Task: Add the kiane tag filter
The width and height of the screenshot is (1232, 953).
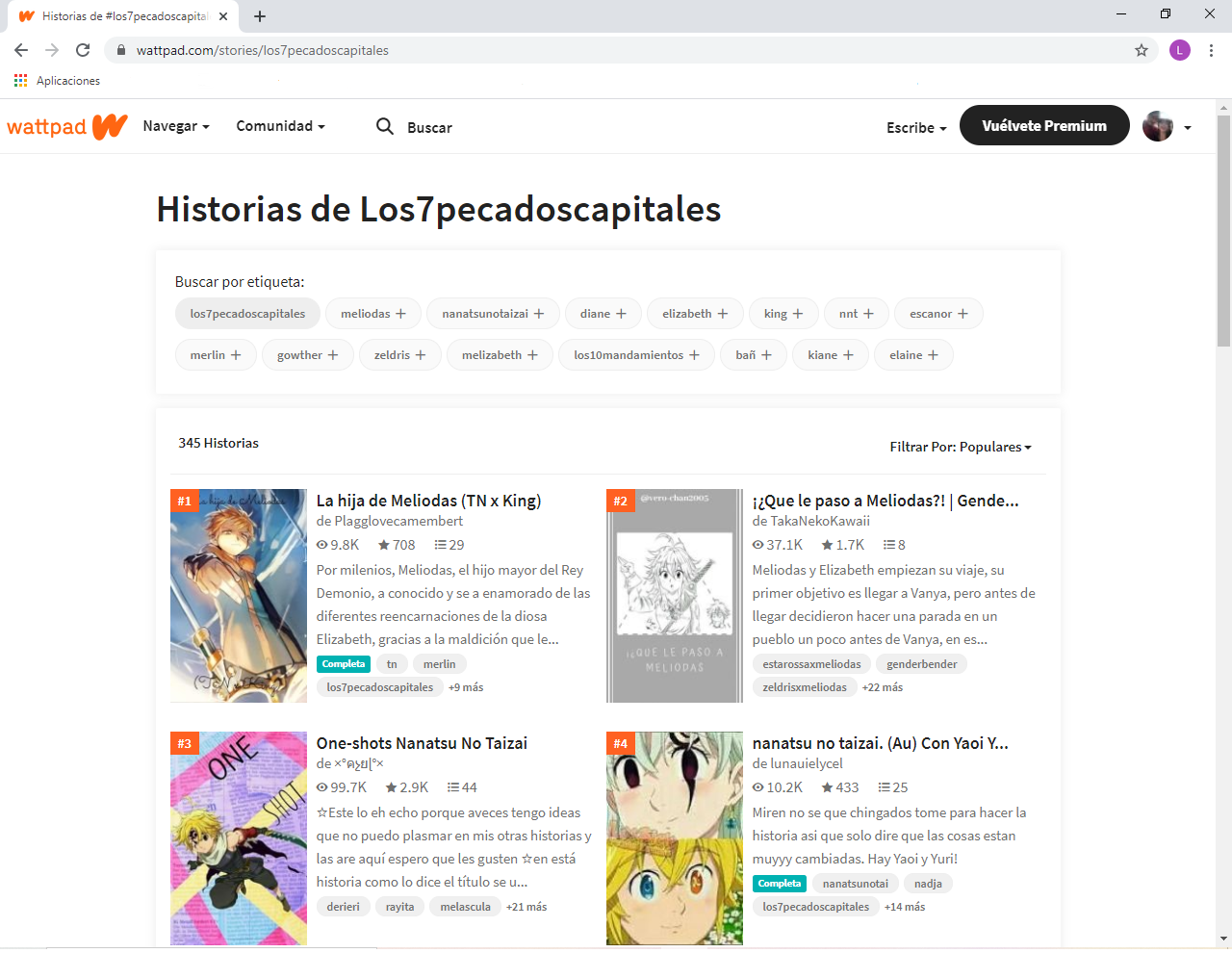Action: [x=831, y=355]
